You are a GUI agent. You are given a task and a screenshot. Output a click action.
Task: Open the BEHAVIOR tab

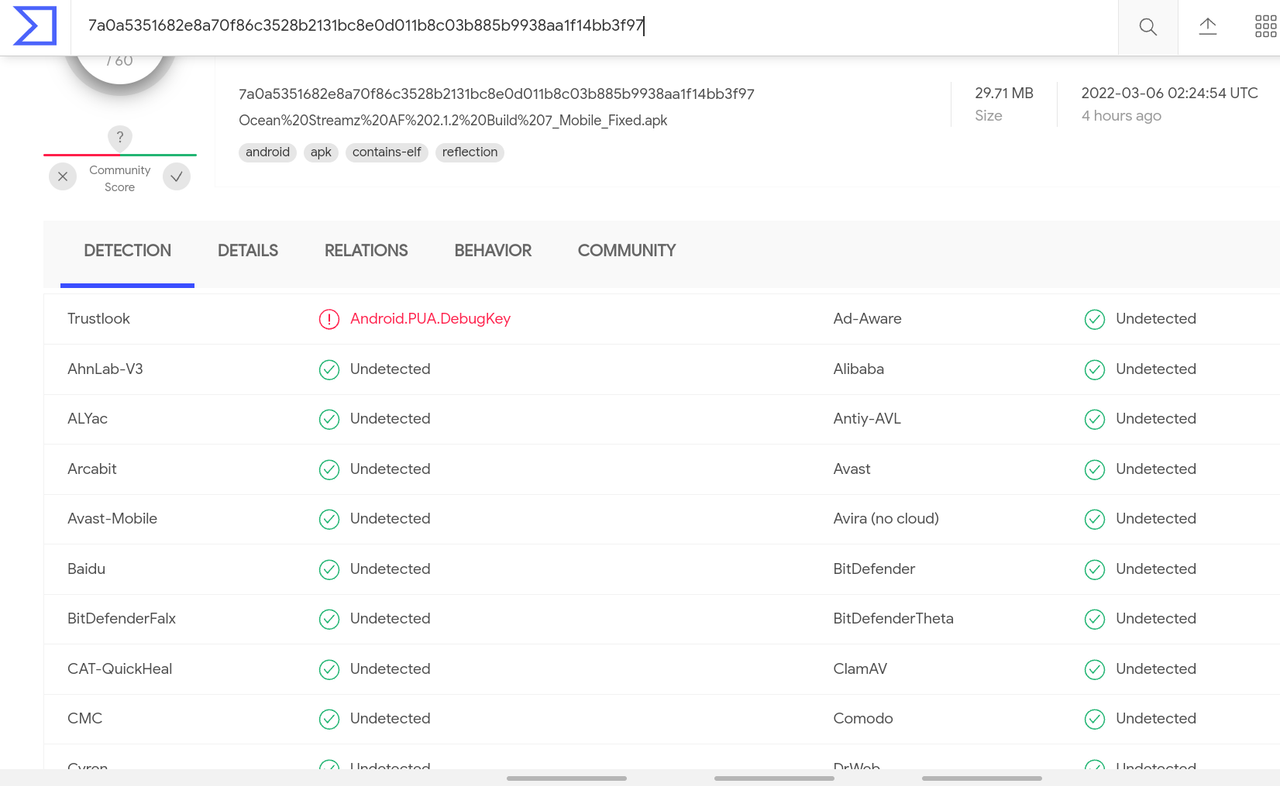[x=493, y=250]
